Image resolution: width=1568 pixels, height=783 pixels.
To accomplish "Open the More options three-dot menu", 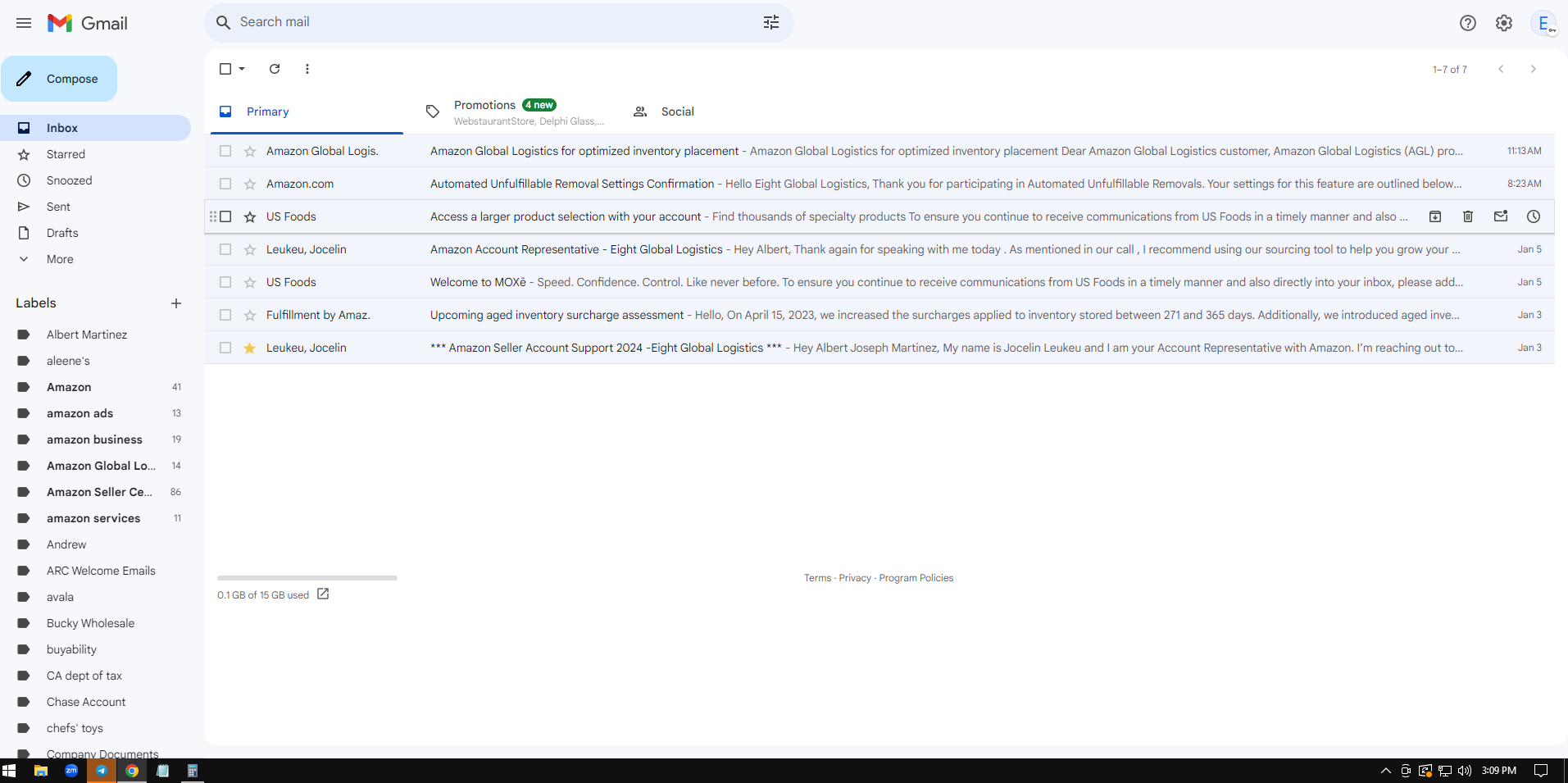I will [307, 69].
